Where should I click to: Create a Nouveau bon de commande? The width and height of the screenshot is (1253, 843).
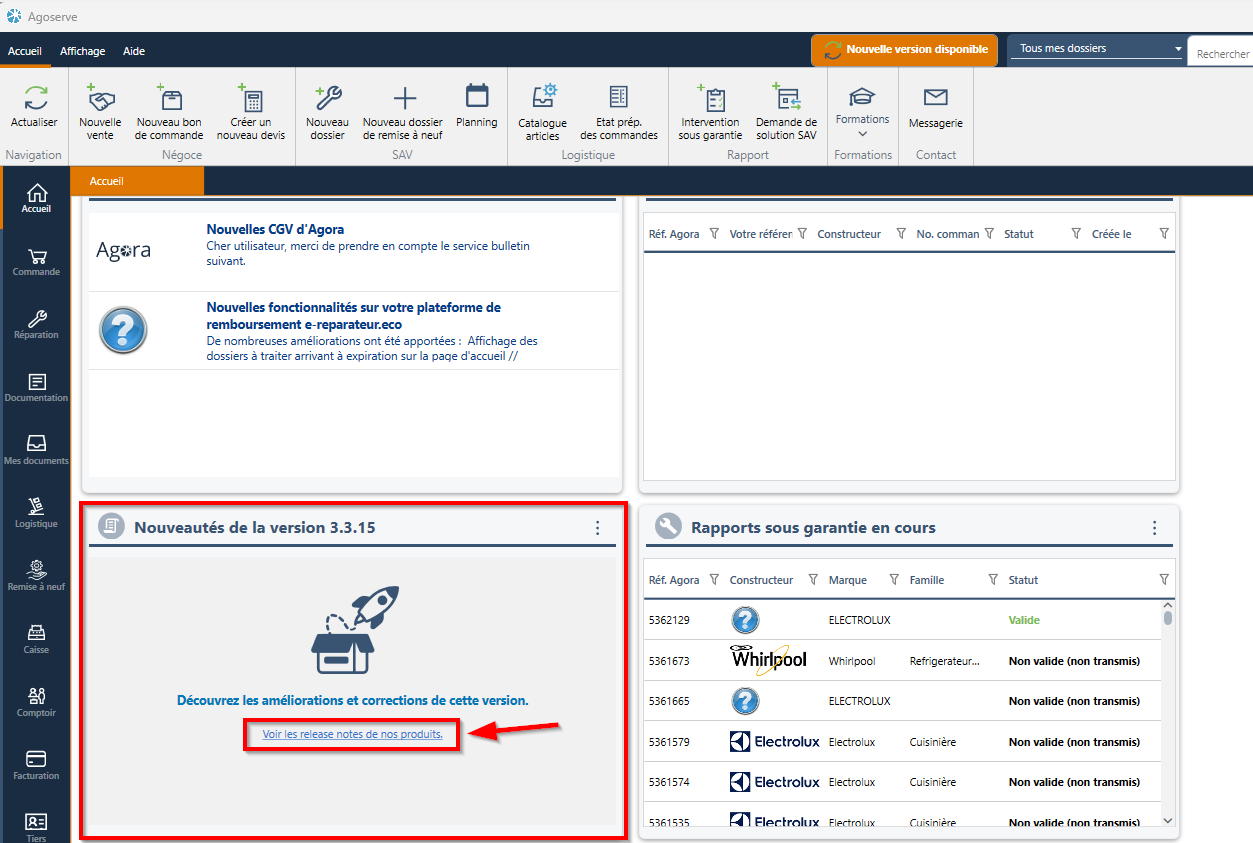pos(169,110)
